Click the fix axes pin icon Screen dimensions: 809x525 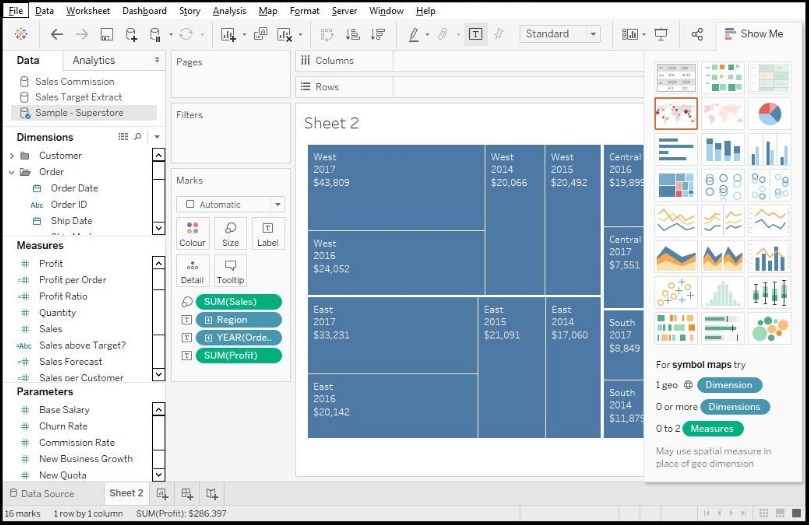click(498, 35)
